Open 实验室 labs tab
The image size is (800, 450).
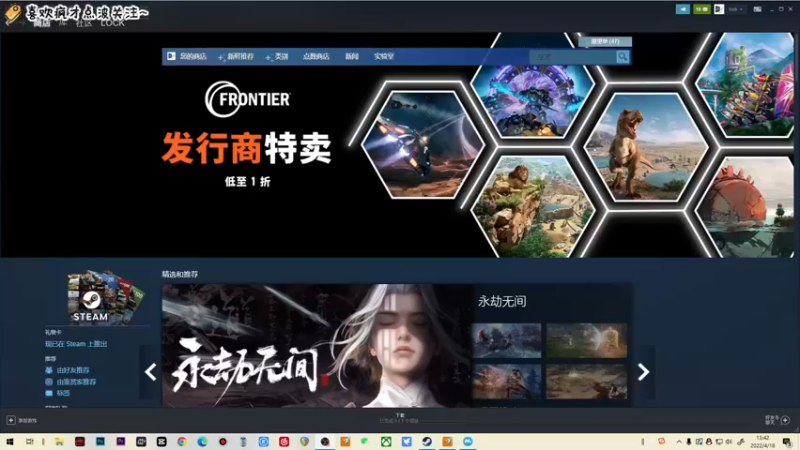(384, 57)
